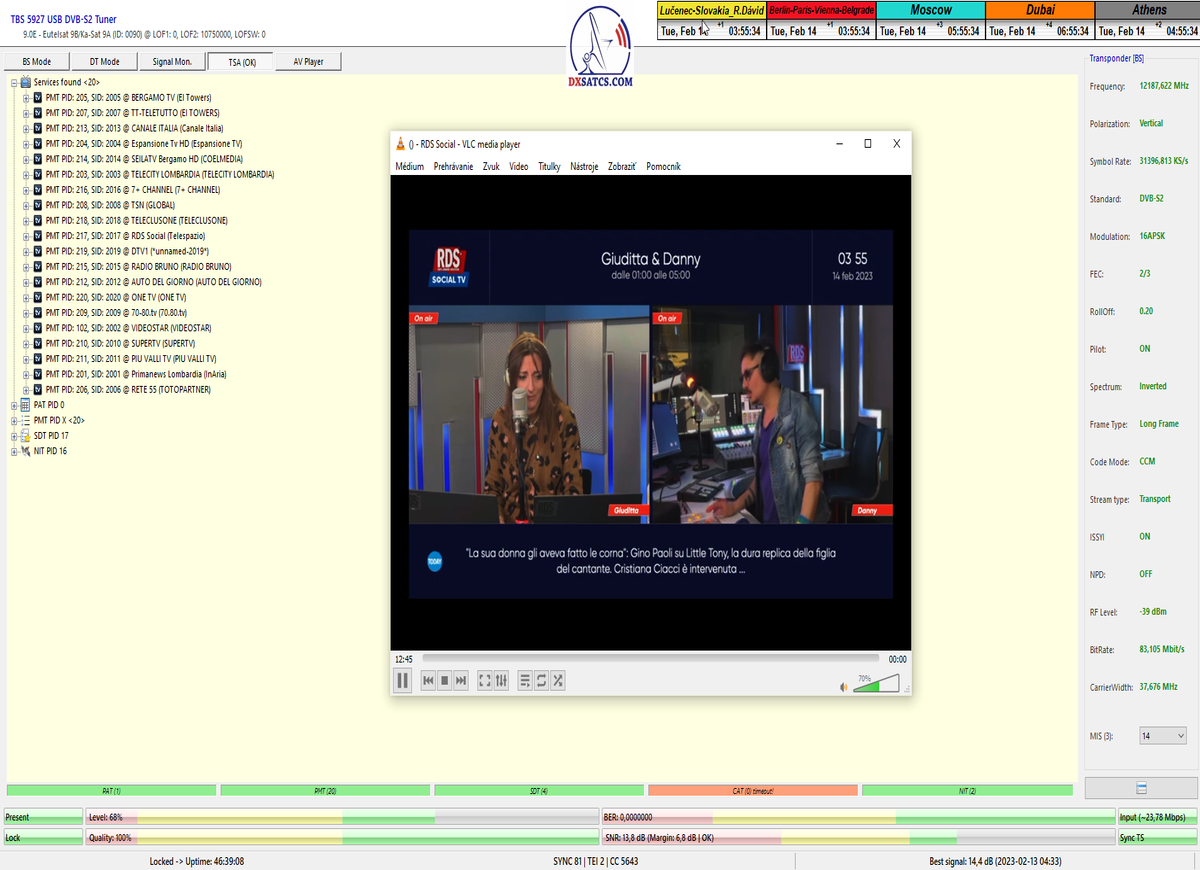
Task: Toggle shuffle random playback
Action: (558, 681)
